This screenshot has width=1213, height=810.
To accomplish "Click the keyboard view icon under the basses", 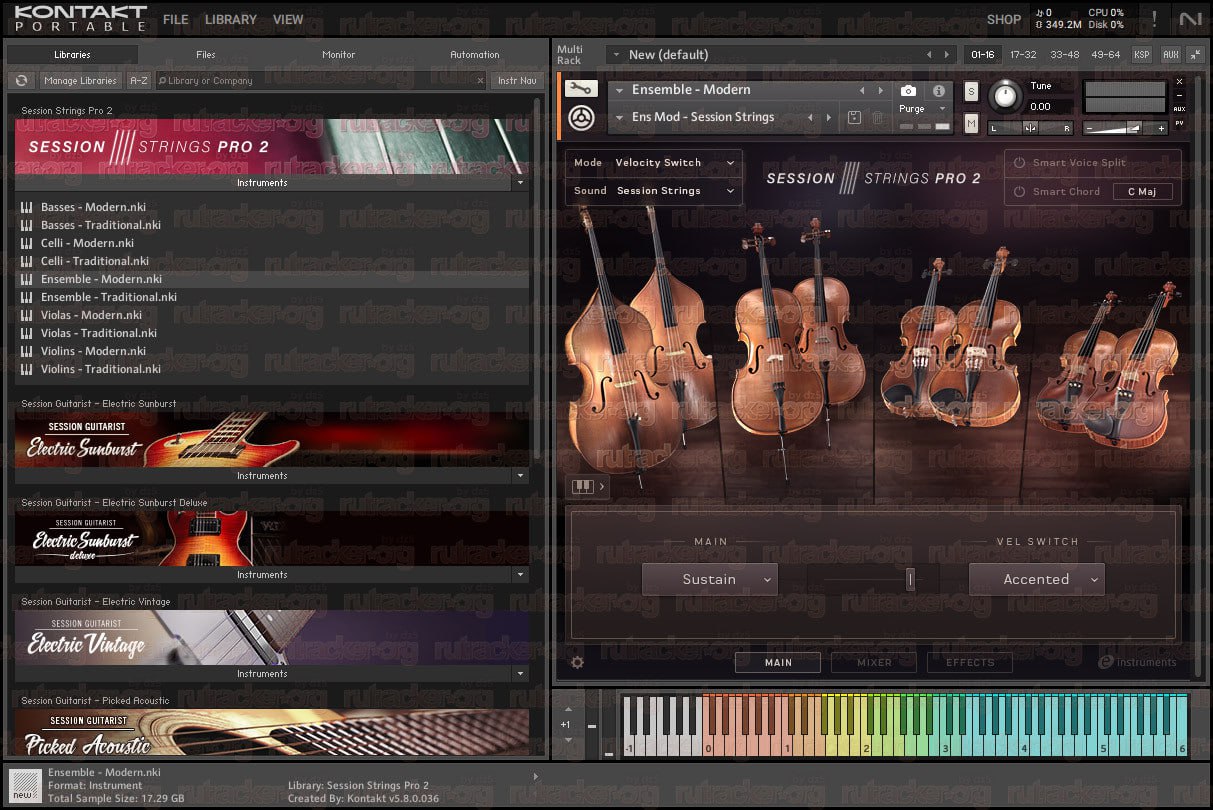I will pos(582,487).
